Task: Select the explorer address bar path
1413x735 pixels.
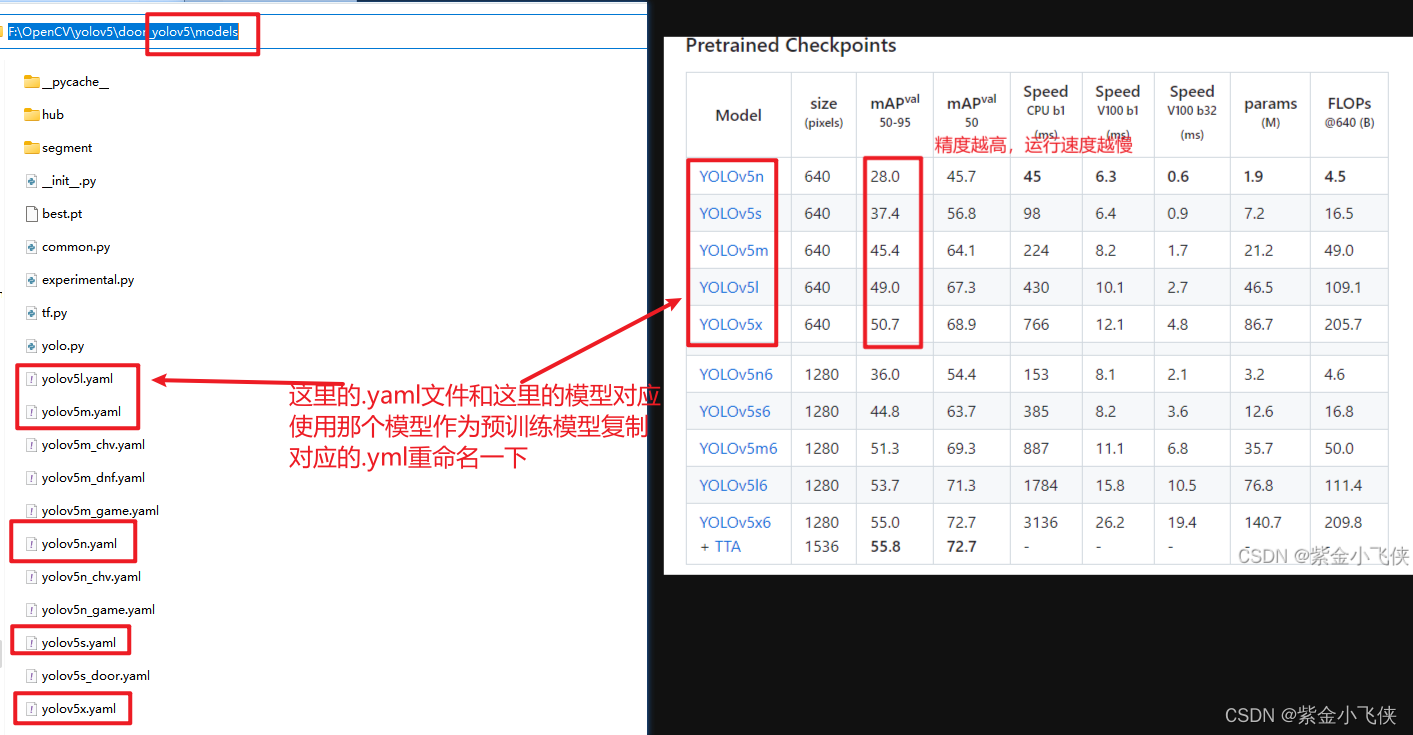Action: pyautogui.click(x=123, y=32)
